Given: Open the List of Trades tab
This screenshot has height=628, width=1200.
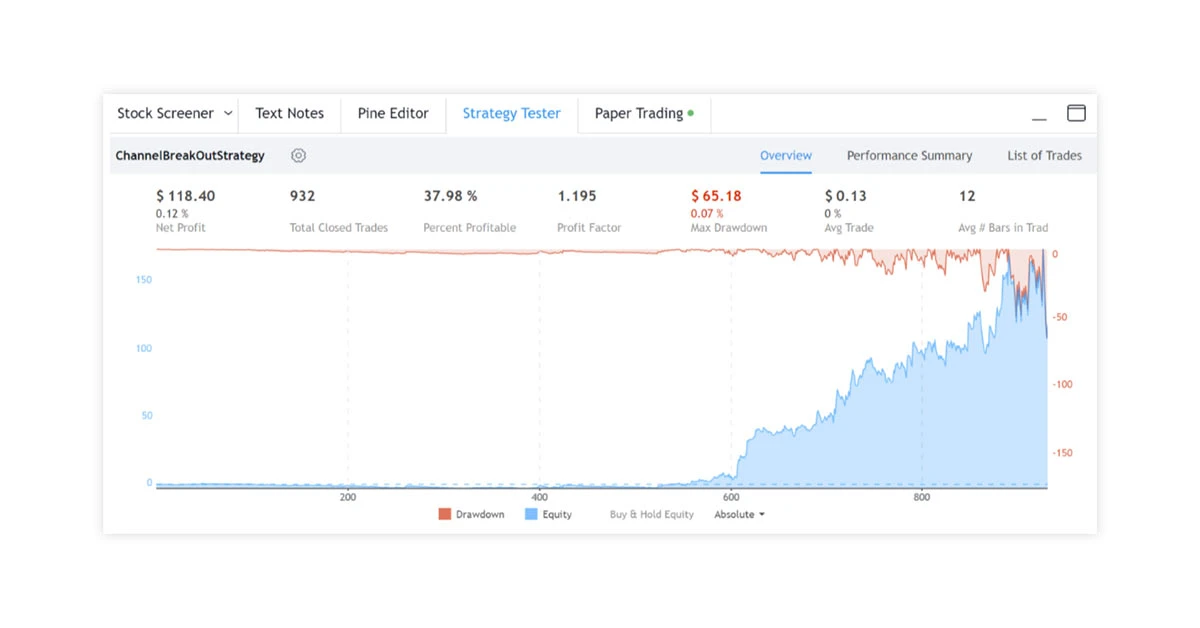Looking at the screenshot, I should pos(1044,155).
